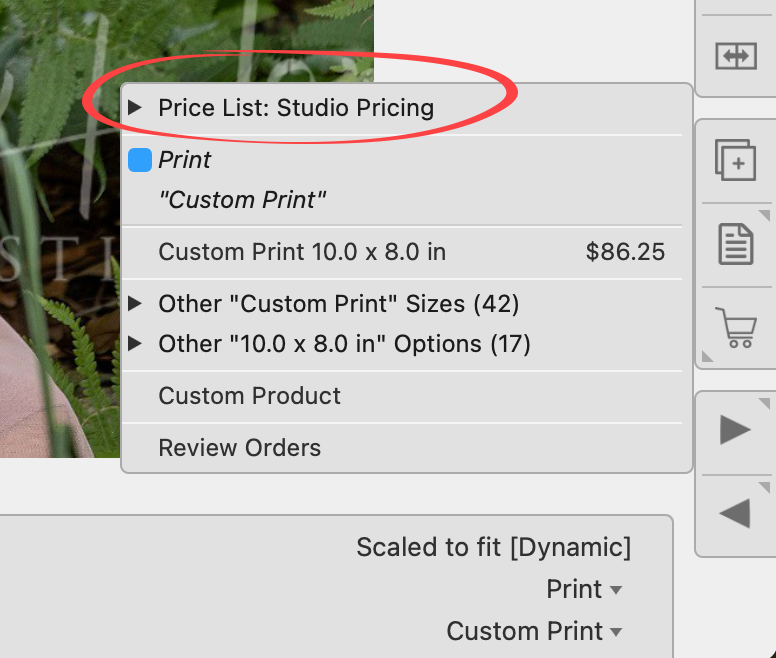The width and height of the screenshot is (776, 658).
Task: Click the $86.25 price in menu
Action: (x=625, y=252)
